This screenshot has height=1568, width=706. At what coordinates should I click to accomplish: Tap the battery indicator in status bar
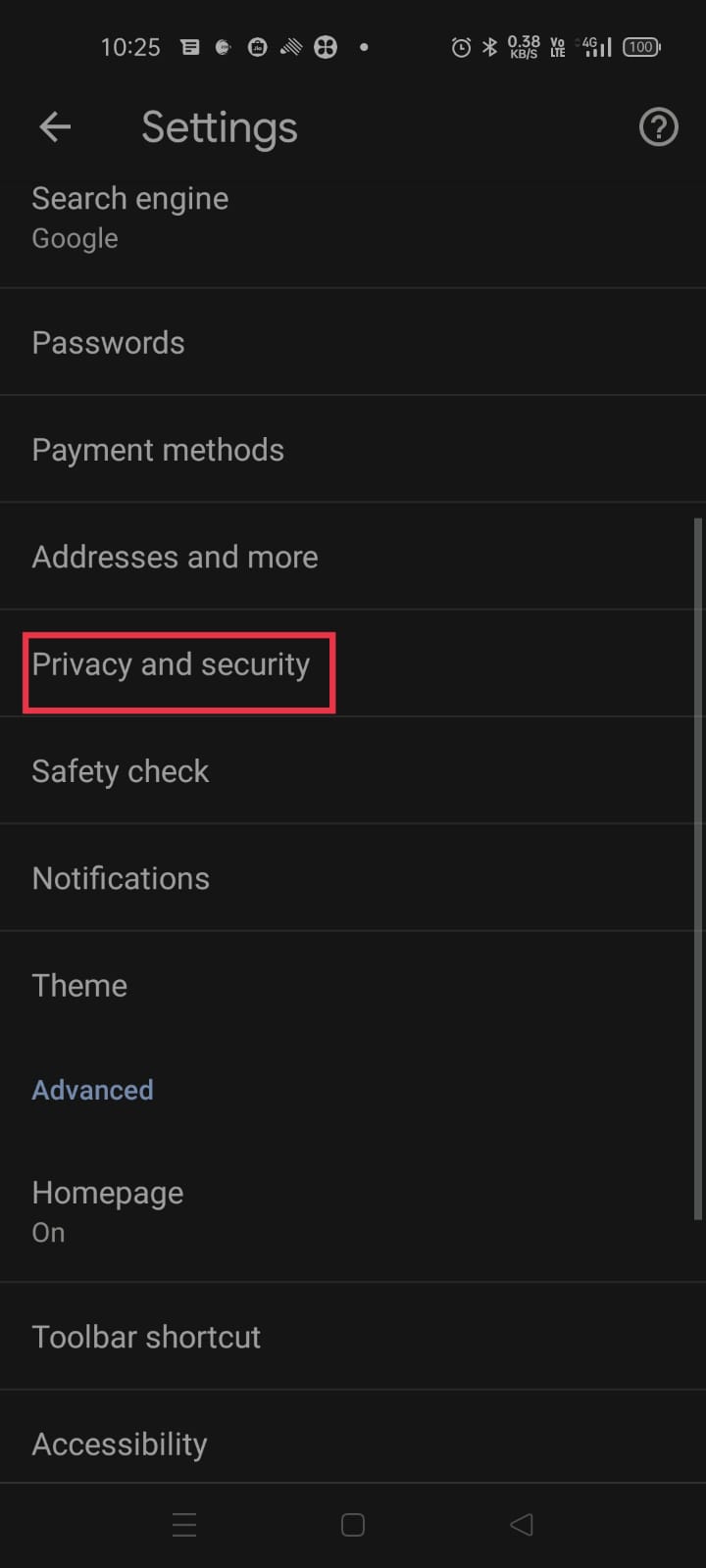click(x=641, y=47)
